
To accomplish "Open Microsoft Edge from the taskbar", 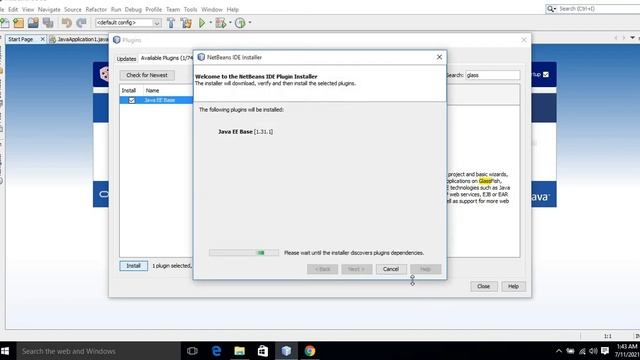I will point(216,351).
